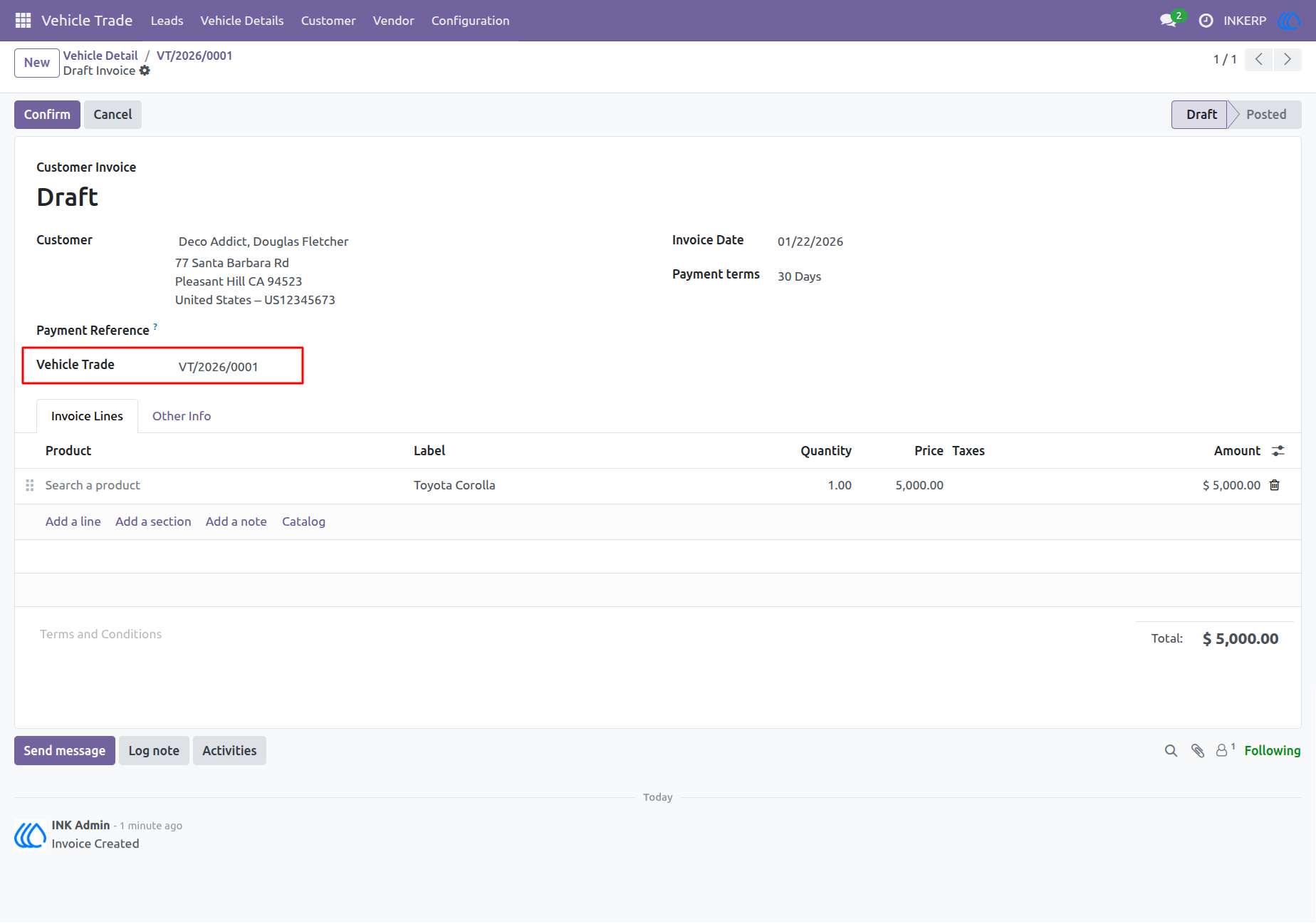This screenshot has height=924, width=1316.
Task: Click the Payment Reference help question mark
Action: click(155, 326)
